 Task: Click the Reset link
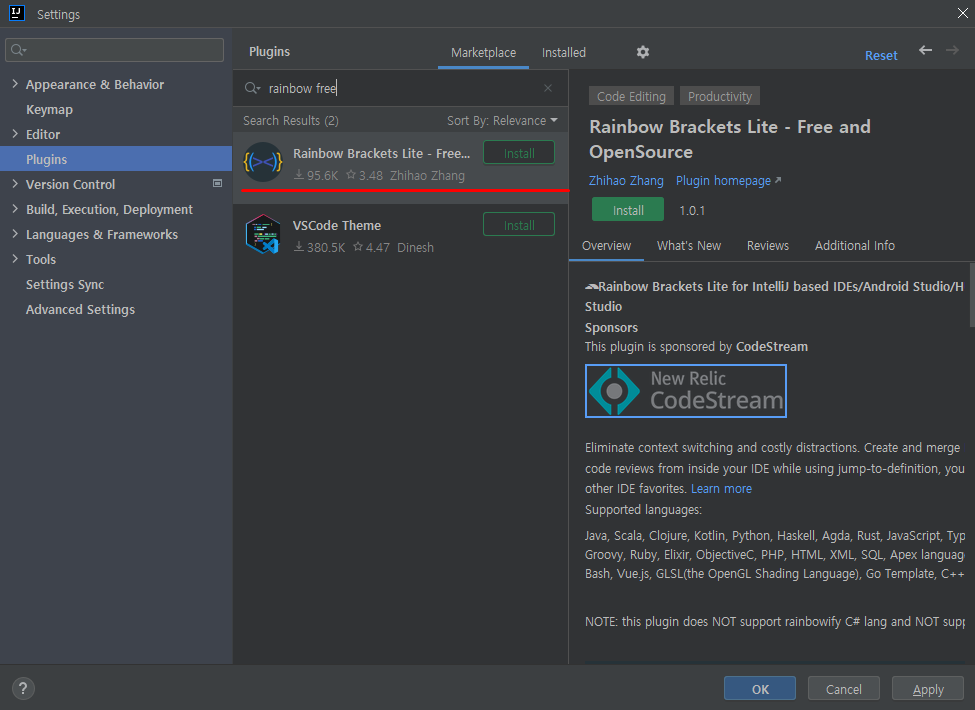881,55
